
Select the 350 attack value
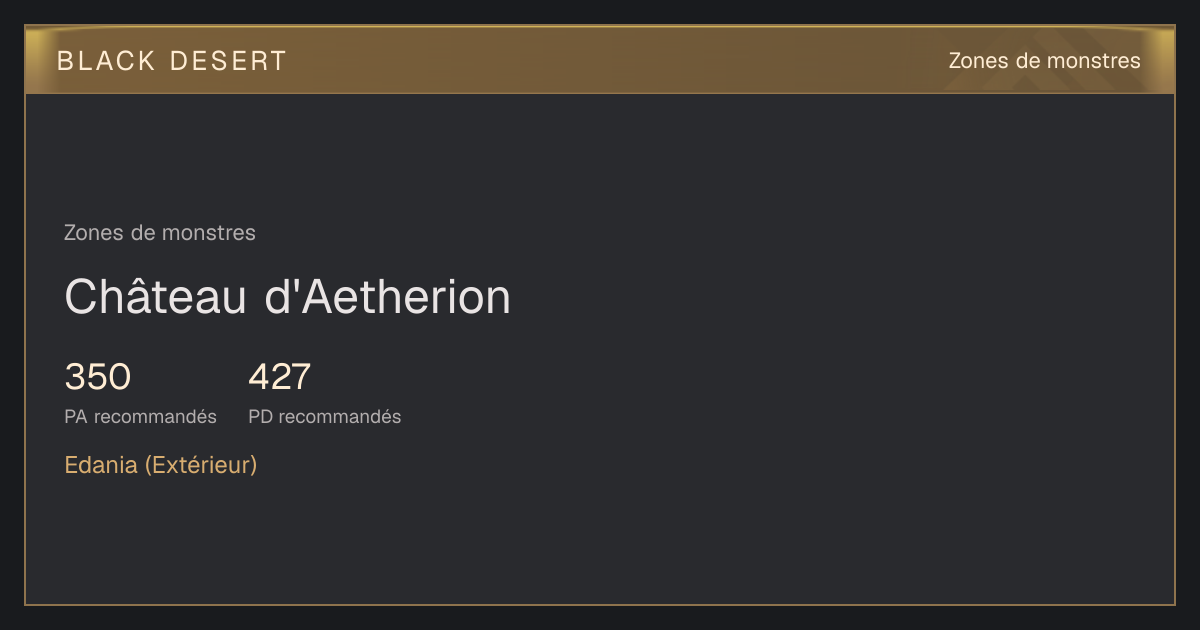pyautogui.click(x=98, y=377)
